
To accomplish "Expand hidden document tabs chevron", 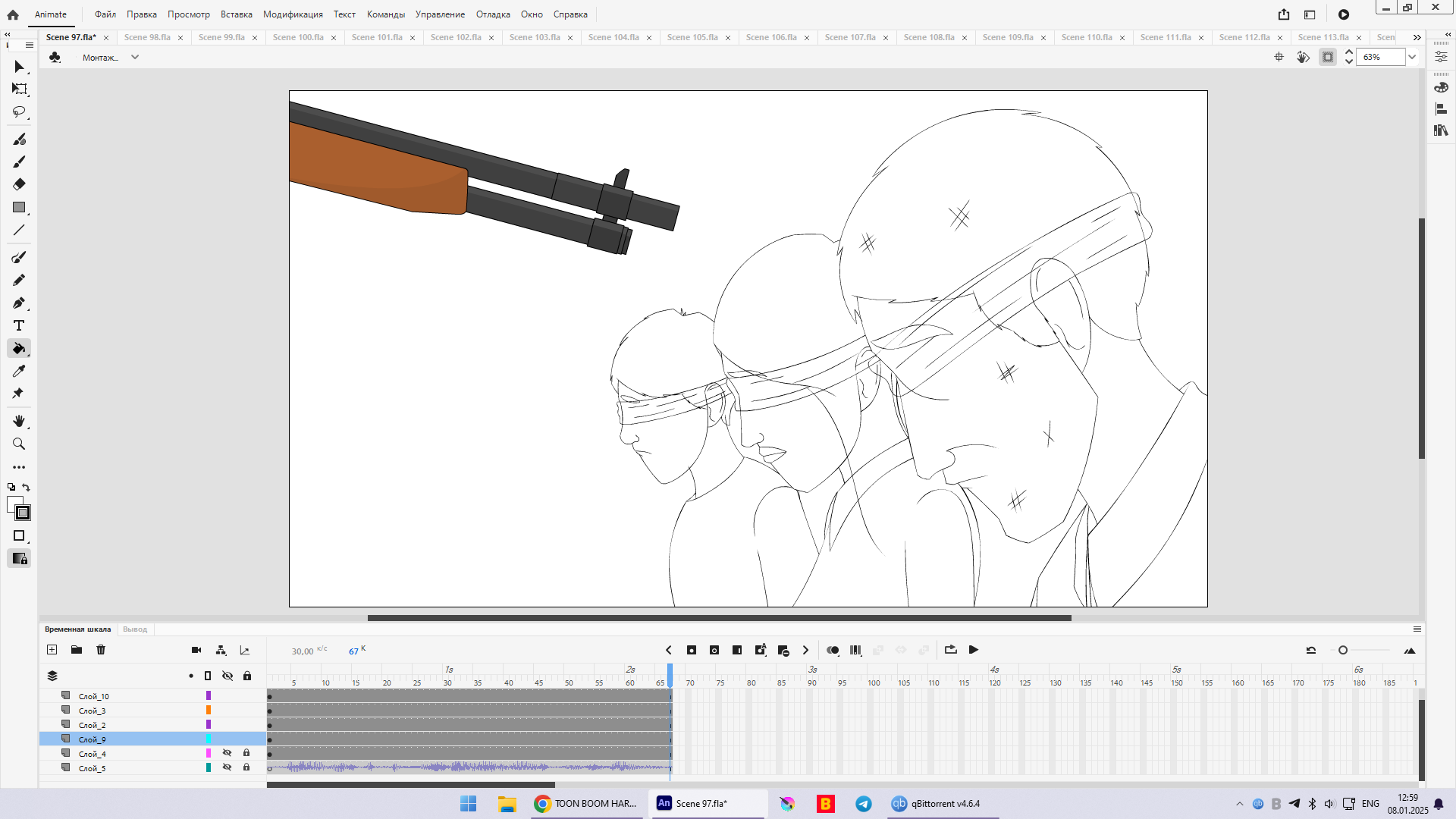I will pos(1417,37).
